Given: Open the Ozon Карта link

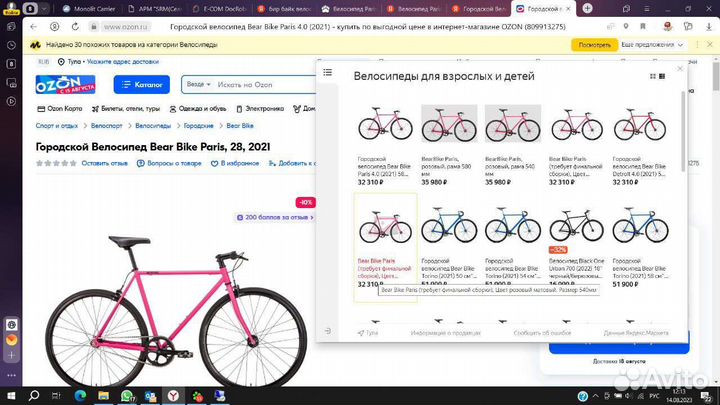Looking at the screenshot, I should coord(60,109).
